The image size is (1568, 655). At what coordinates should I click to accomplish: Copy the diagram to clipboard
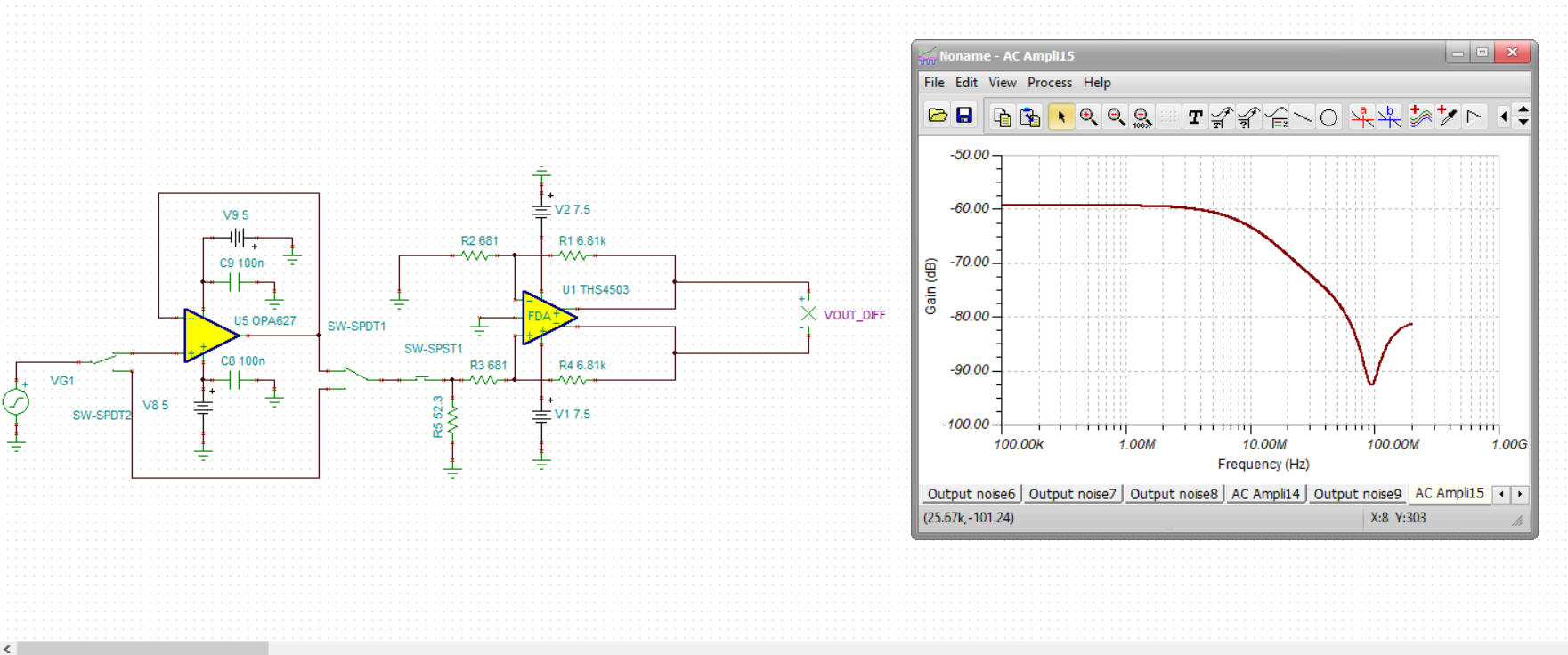[1002, 117]
